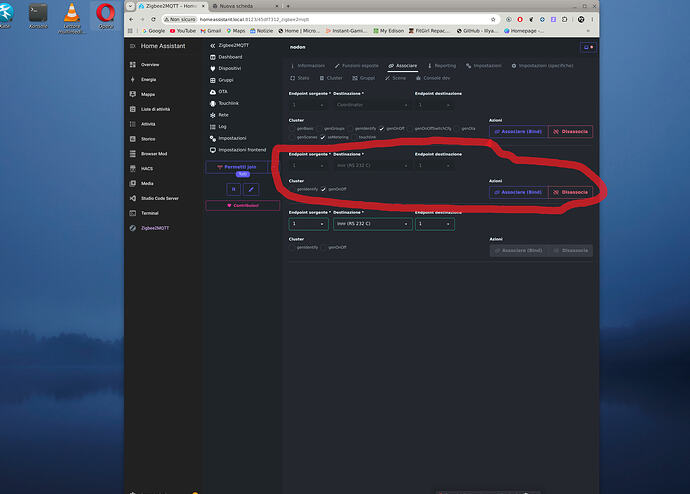The image size is (690, 494).
Task: Open Endpoint sorgente dropdown of Coordinator binding
Action: [x=308, y=105]
